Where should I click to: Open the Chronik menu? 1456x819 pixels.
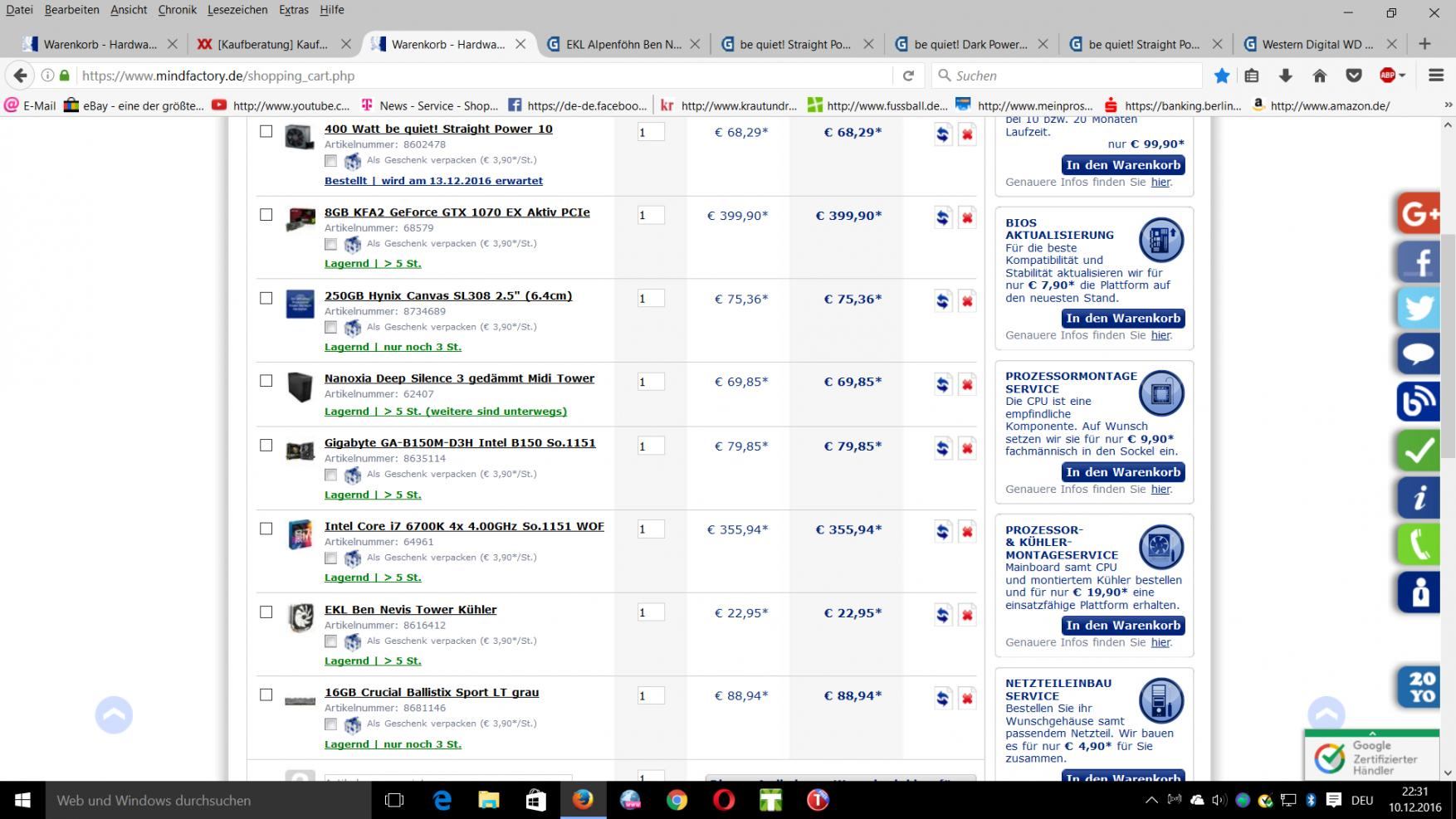point(177,10)
